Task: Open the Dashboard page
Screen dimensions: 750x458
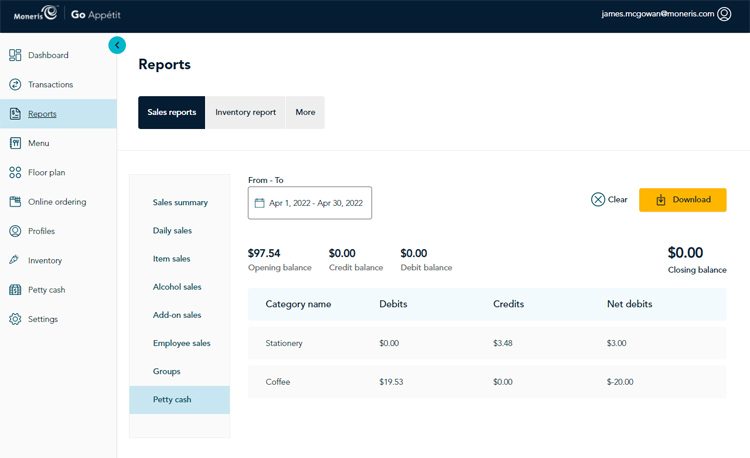Action: 48,55
